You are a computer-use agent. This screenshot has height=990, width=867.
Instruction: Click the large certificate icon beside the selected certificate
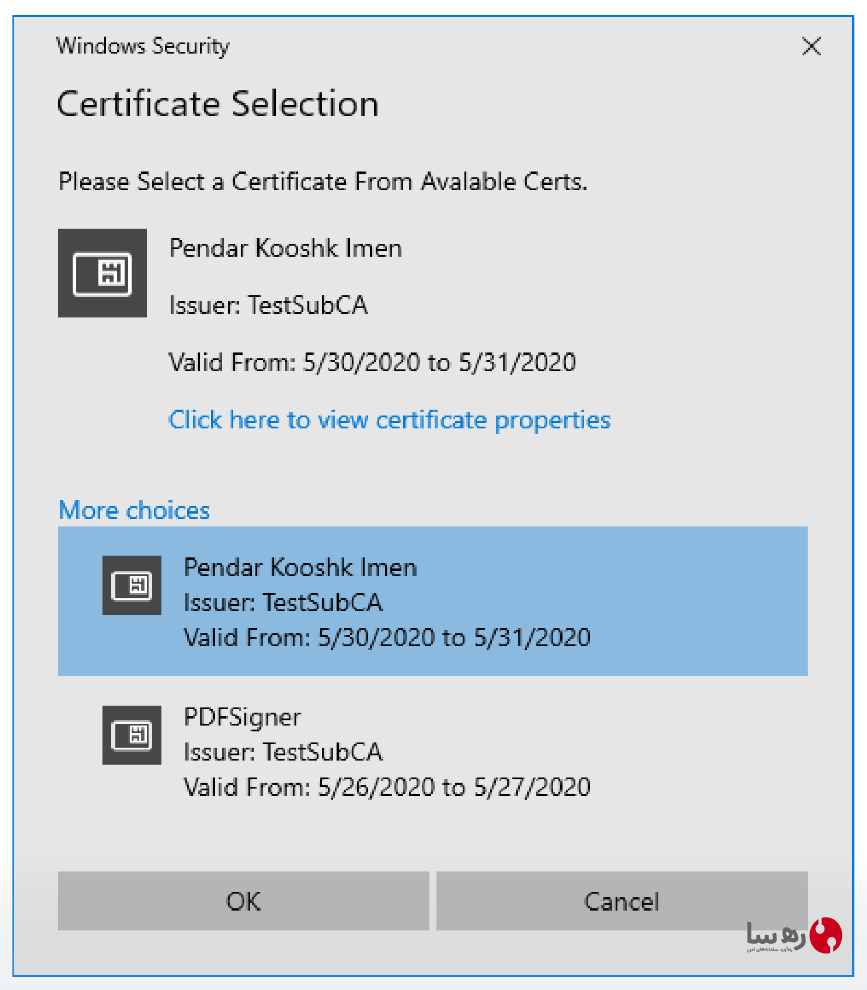(x=102, y=273)
